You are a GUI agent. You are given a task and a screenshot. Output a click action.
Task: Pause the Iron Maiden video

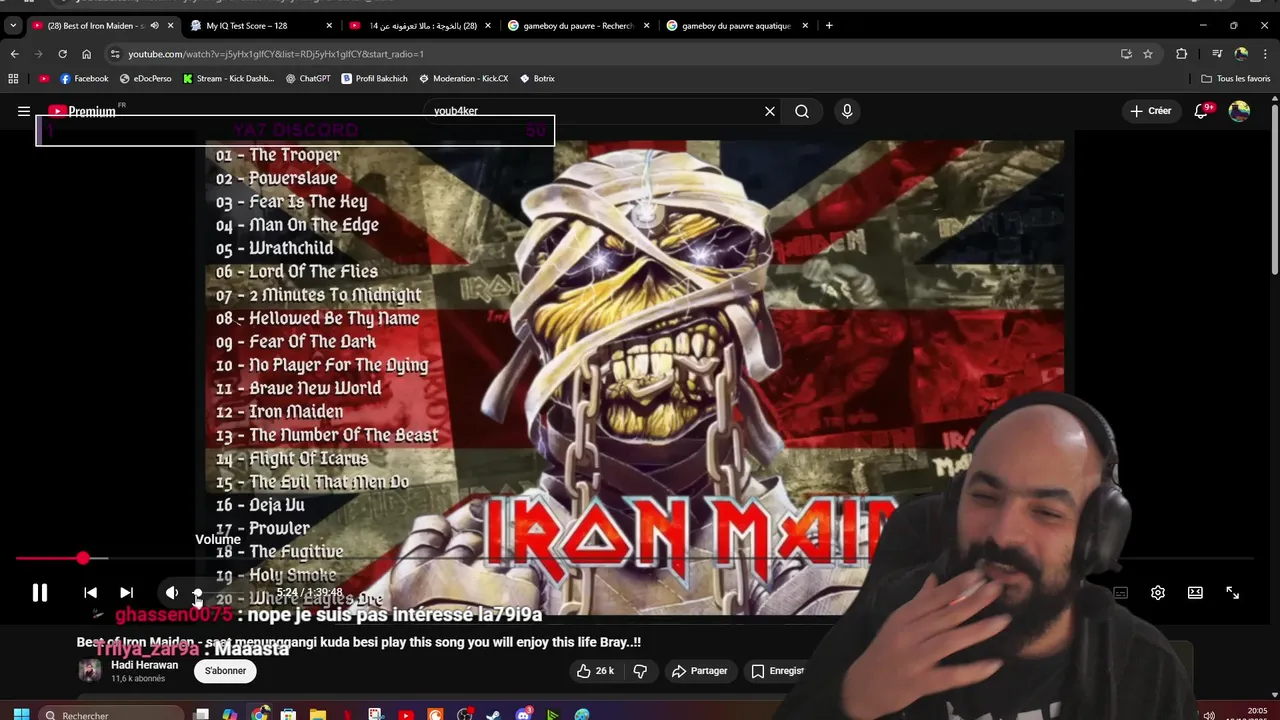click(40, 593)
